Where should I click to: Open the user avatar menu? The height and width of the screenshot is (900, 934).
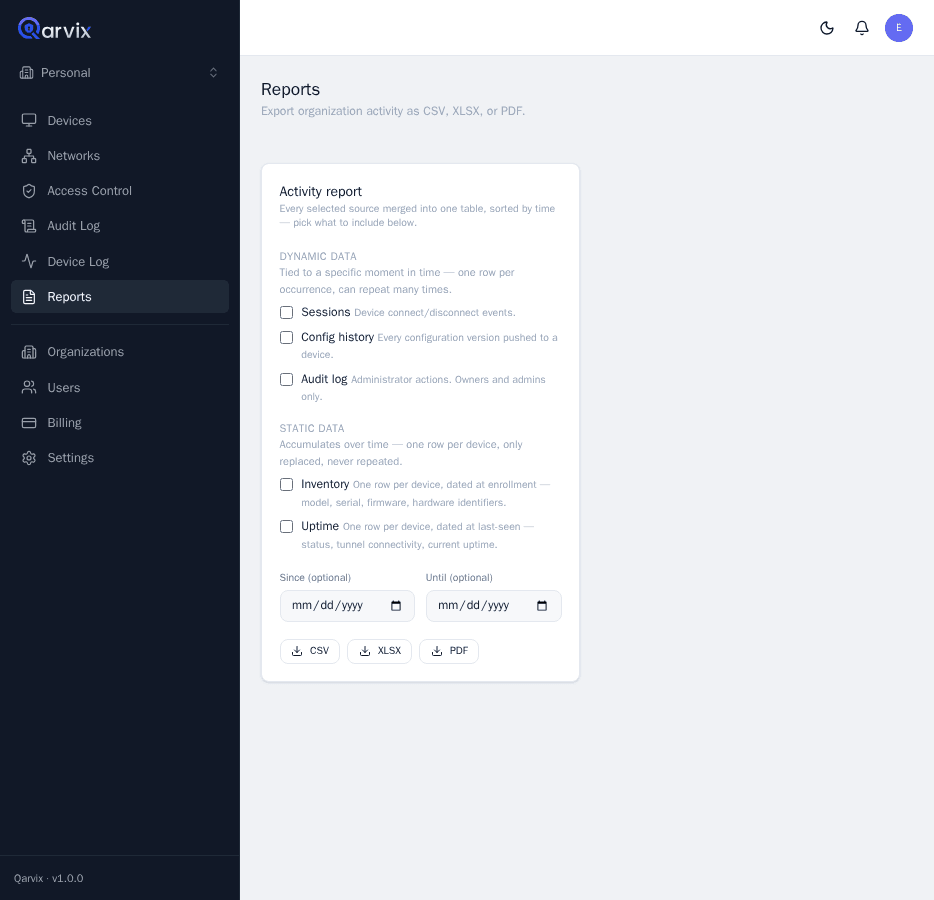pyautogui.click(x=899, y=28)
